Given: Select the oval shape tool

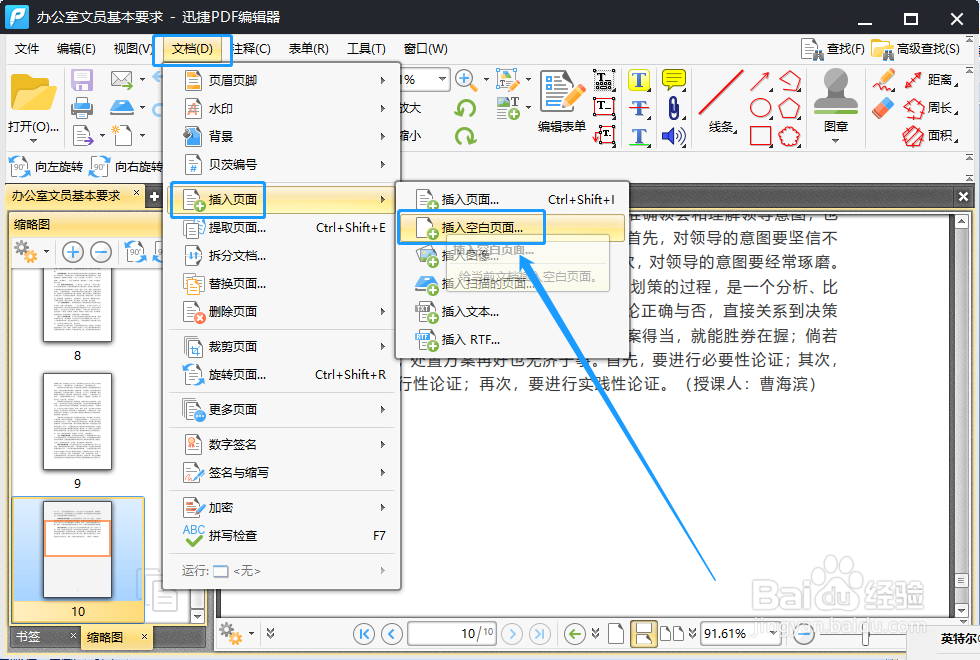Looking at the screenshot, I should point(761,108).
